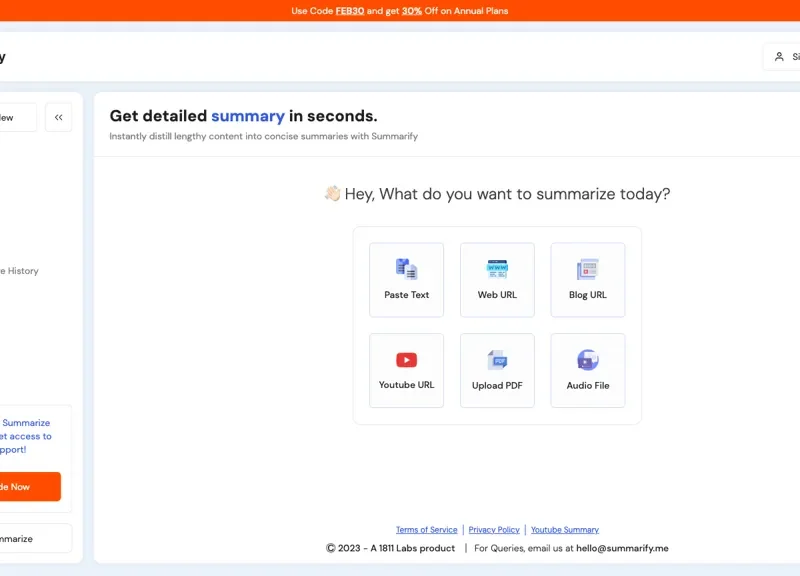The height and width of the screenshot is (576, 800).
Task: View the Privacy Policy
Action: pyautogui.click(x=494, y=529)
